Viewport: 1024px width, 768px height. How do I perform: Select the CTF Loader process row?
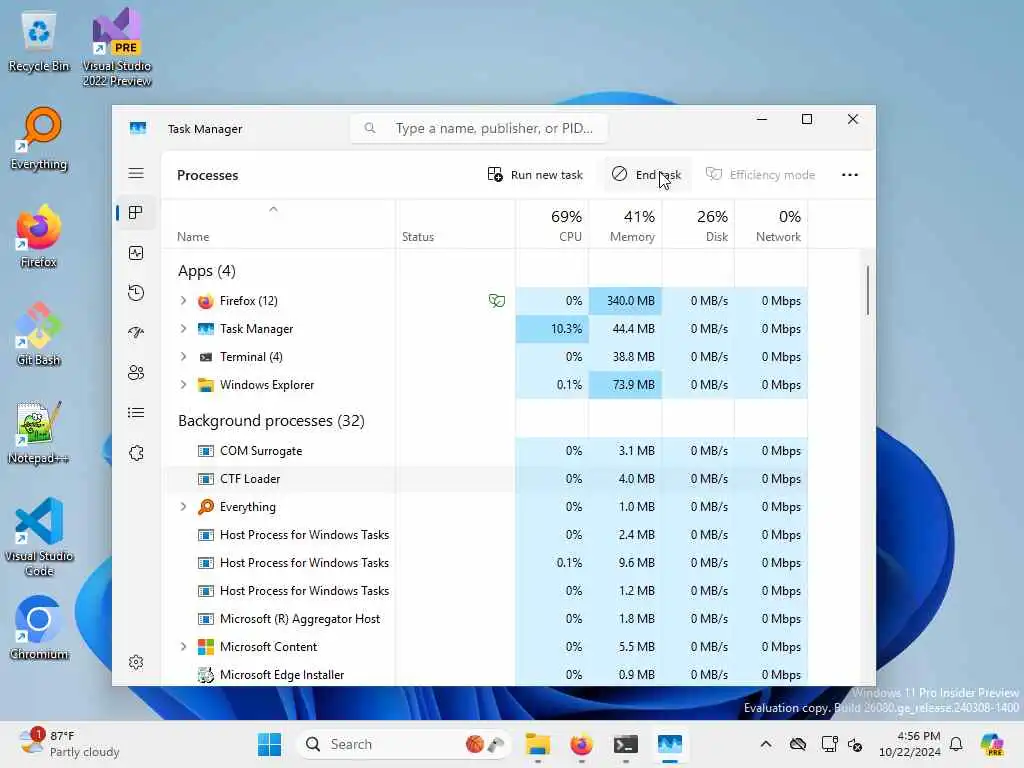[x=485, y=479]
